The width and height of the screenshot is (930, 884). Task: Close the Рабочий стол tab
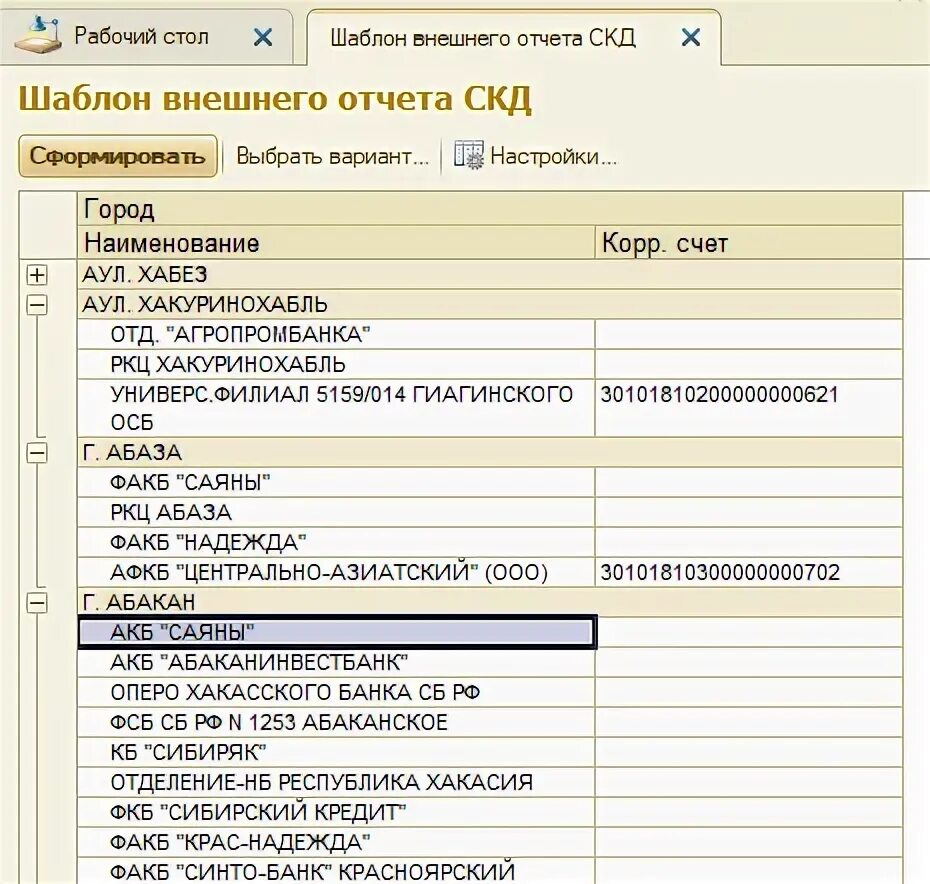coord(263,37)
